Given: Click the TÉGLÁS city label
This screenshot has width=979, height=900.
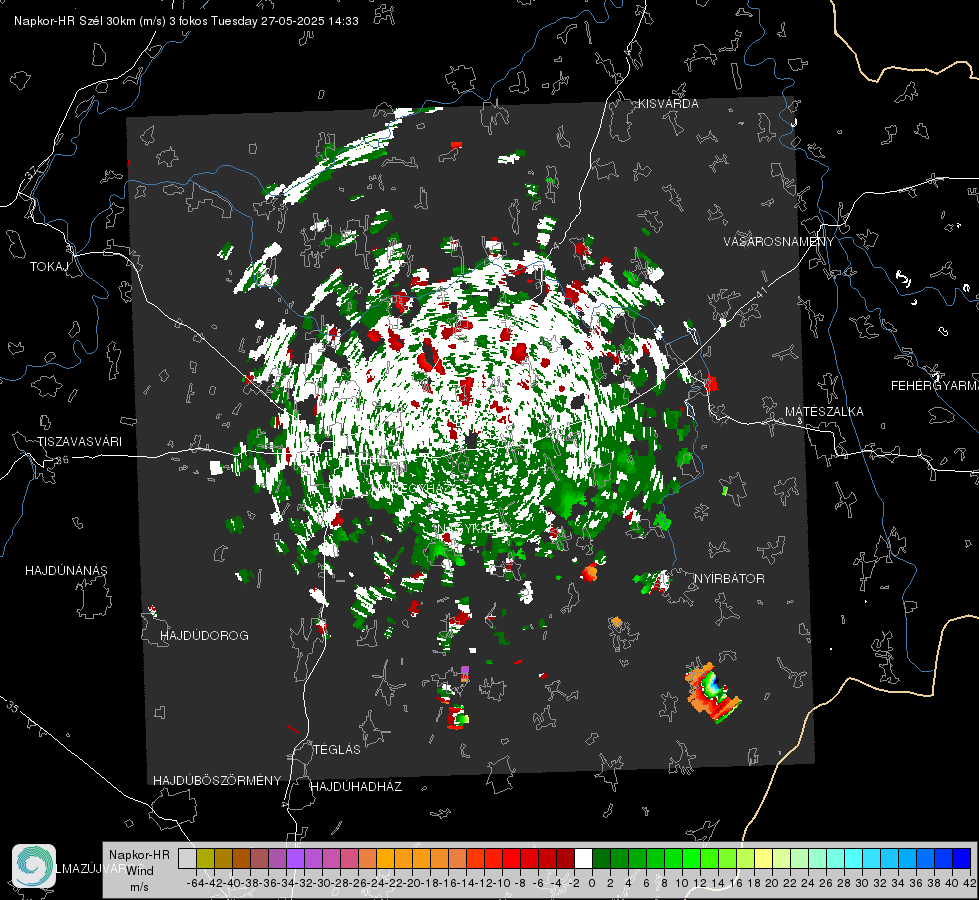Looking at the screenshot, I should [337, 750].
